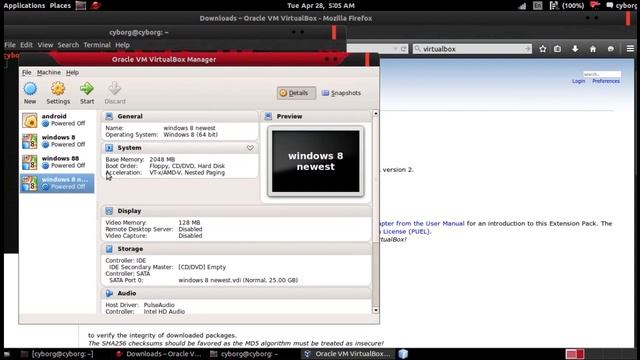
Task: Collapse the System section chevron
Action: coord(250,148)
